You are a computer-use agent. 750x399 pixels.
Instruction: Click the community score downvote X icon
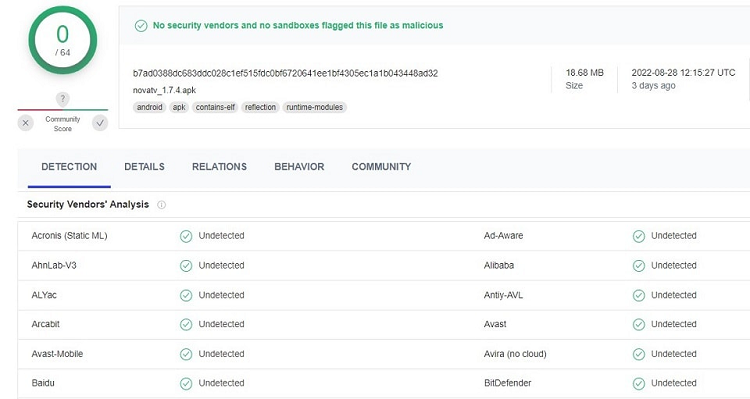pyautogui.click(x=26, y=123)
